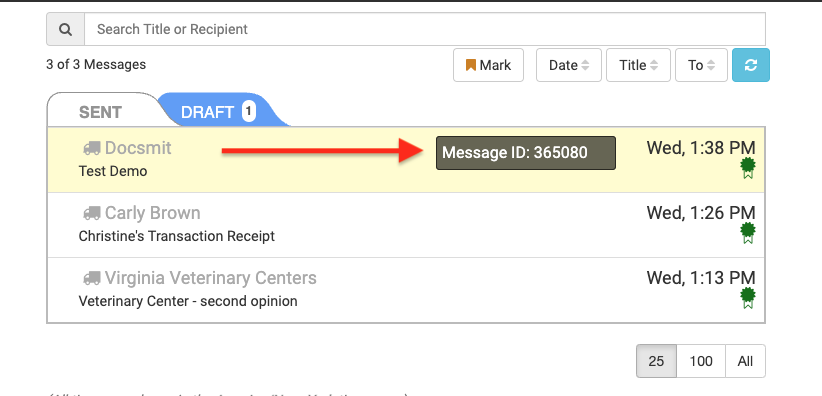
Task: Click green certified ribbon on Carly Brown message
Action: [x=748, y=233]
